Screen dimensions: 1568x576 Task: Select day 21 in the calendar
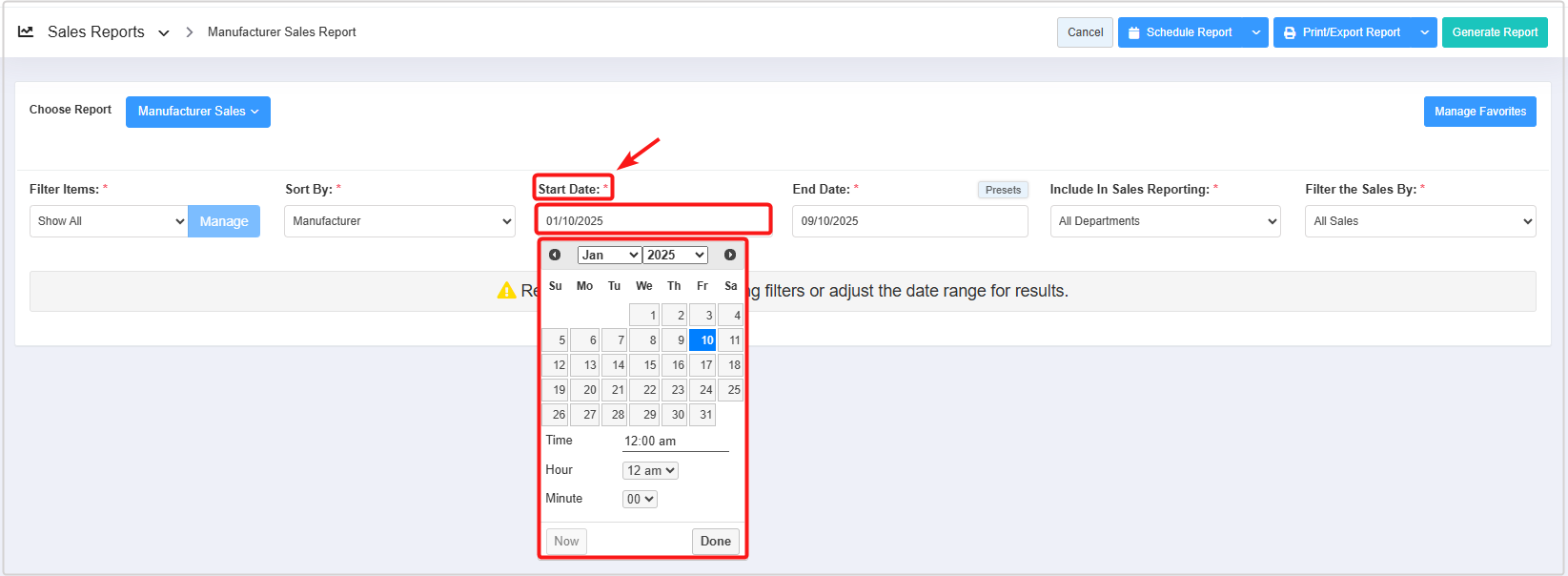[615, 389]
